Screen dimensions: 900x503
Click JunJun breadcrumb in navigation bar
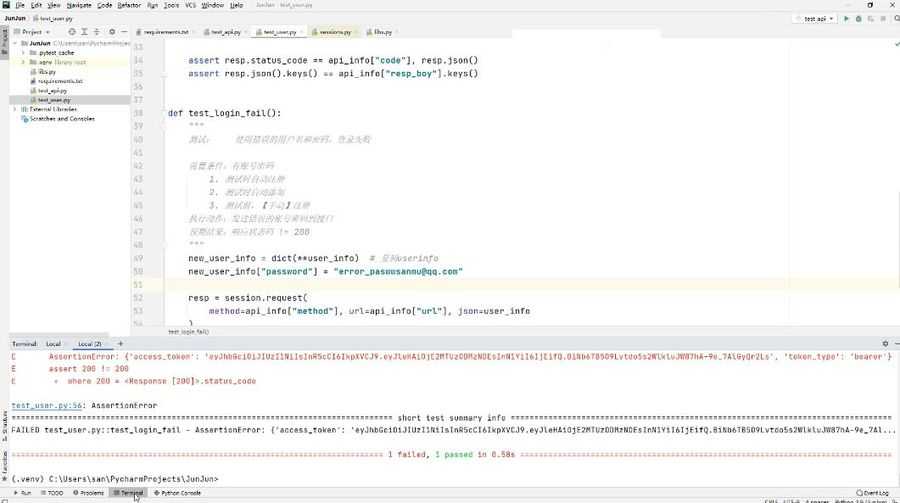(x=15, y=18)
